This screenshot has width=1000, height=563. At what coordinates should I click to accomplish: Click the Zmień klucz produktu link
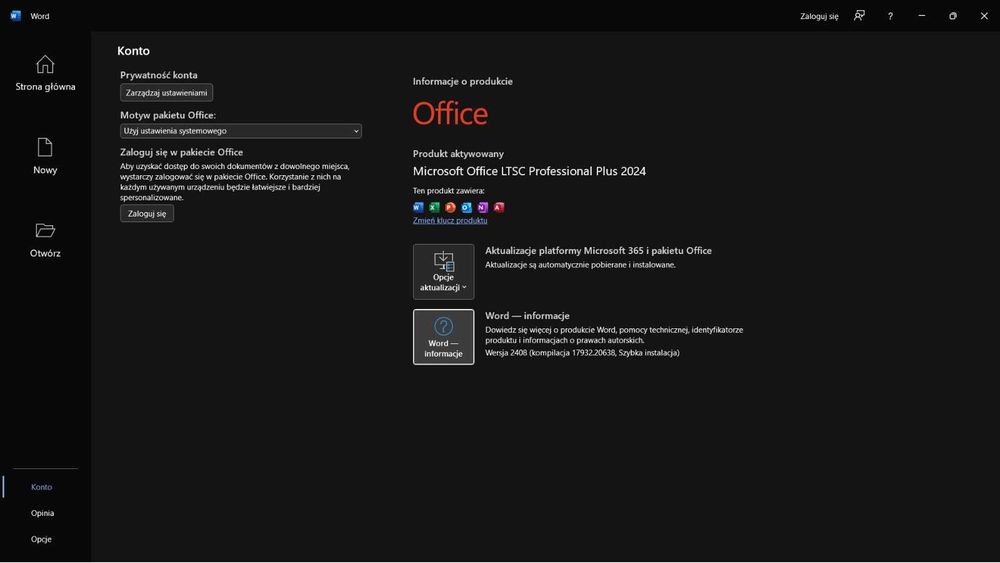[450, 221]
